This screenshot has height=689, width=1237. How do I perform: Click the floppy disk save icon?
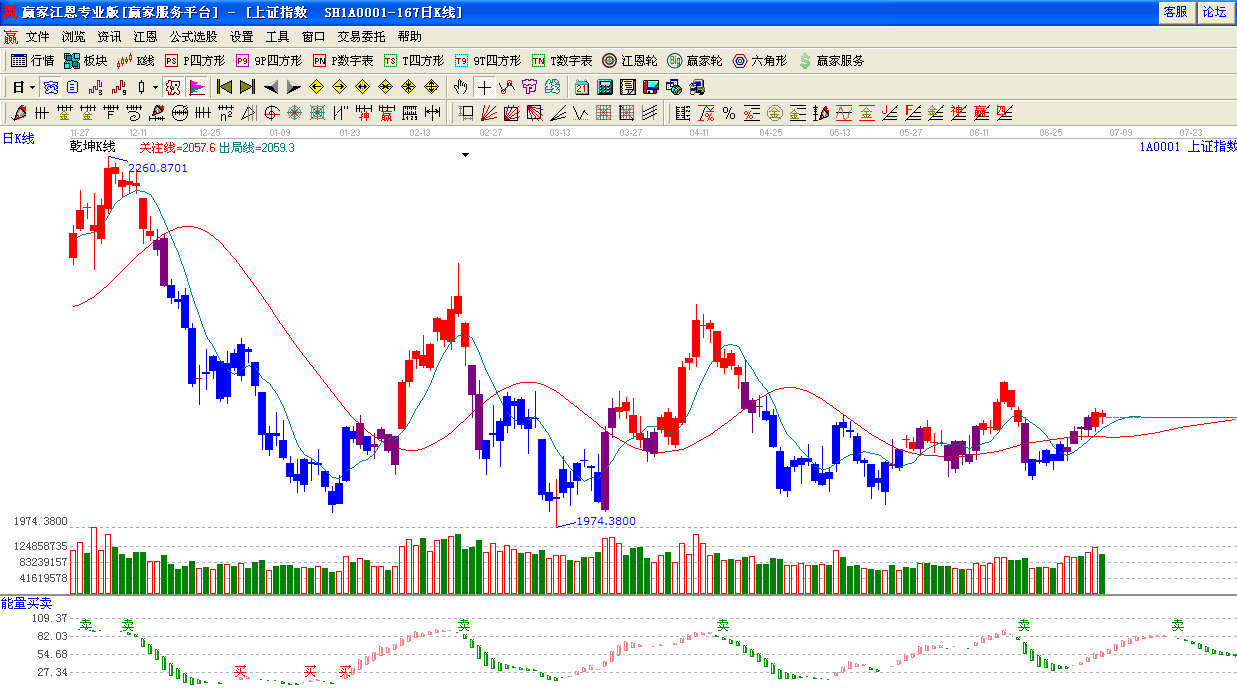click(x=650, y=87)
